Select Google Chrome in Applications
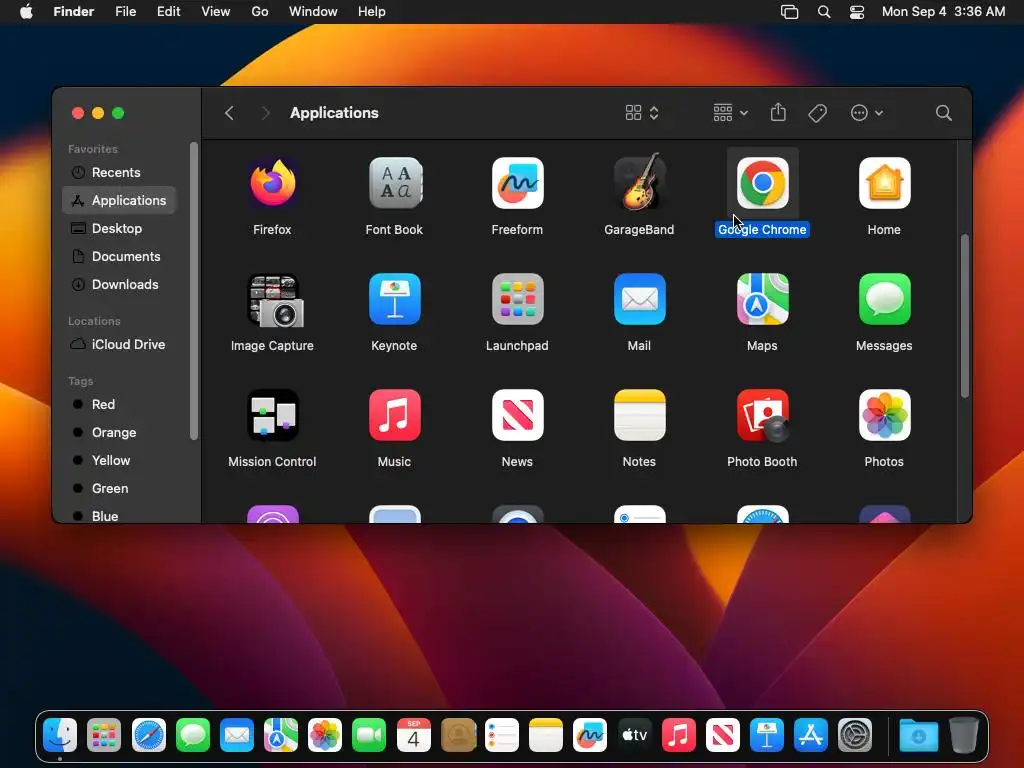This screenshot has width=1024, height=768. click(762, 184)
